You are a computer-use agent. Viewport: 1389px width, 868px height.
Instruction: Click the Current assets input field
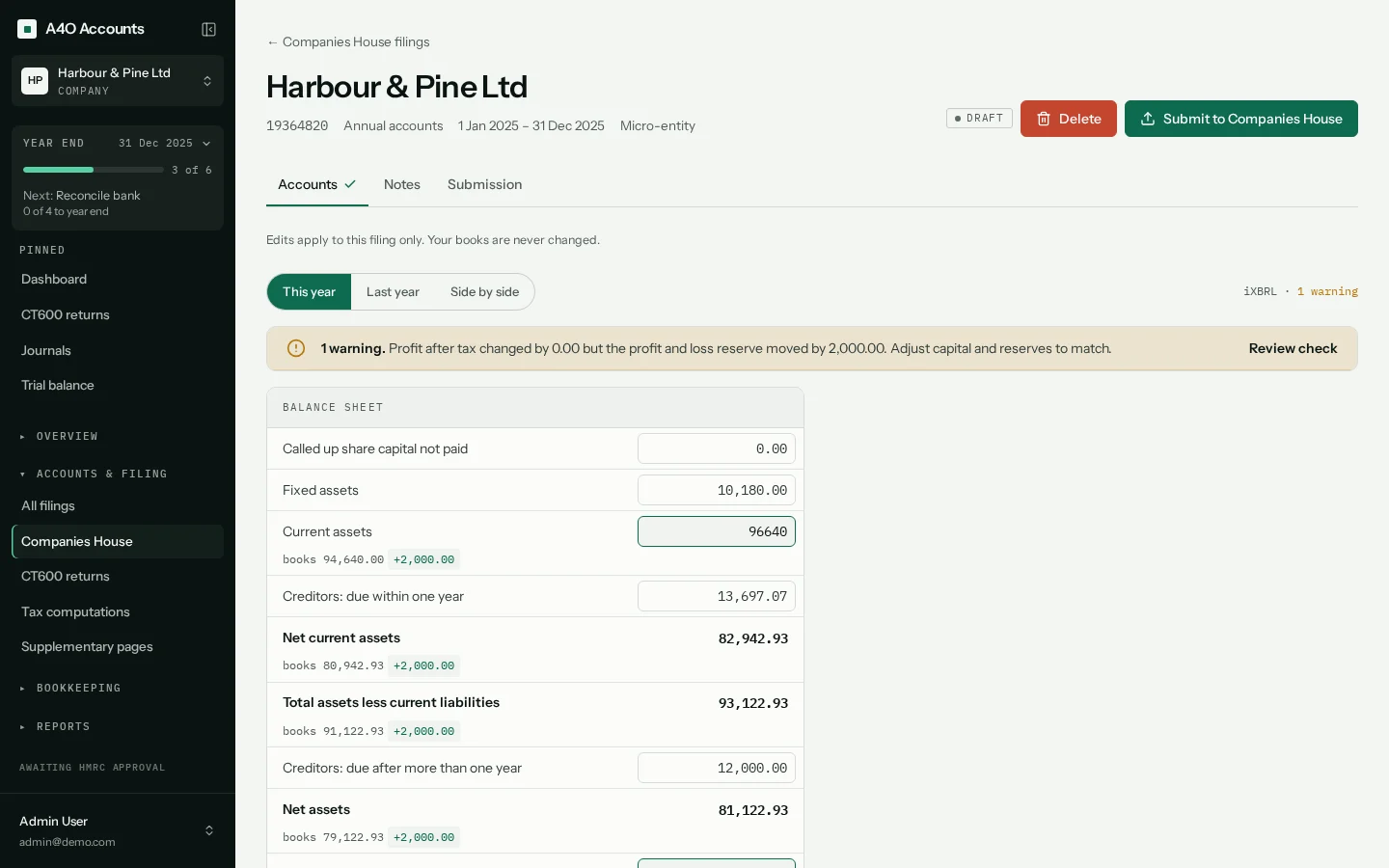click(717, 531)
